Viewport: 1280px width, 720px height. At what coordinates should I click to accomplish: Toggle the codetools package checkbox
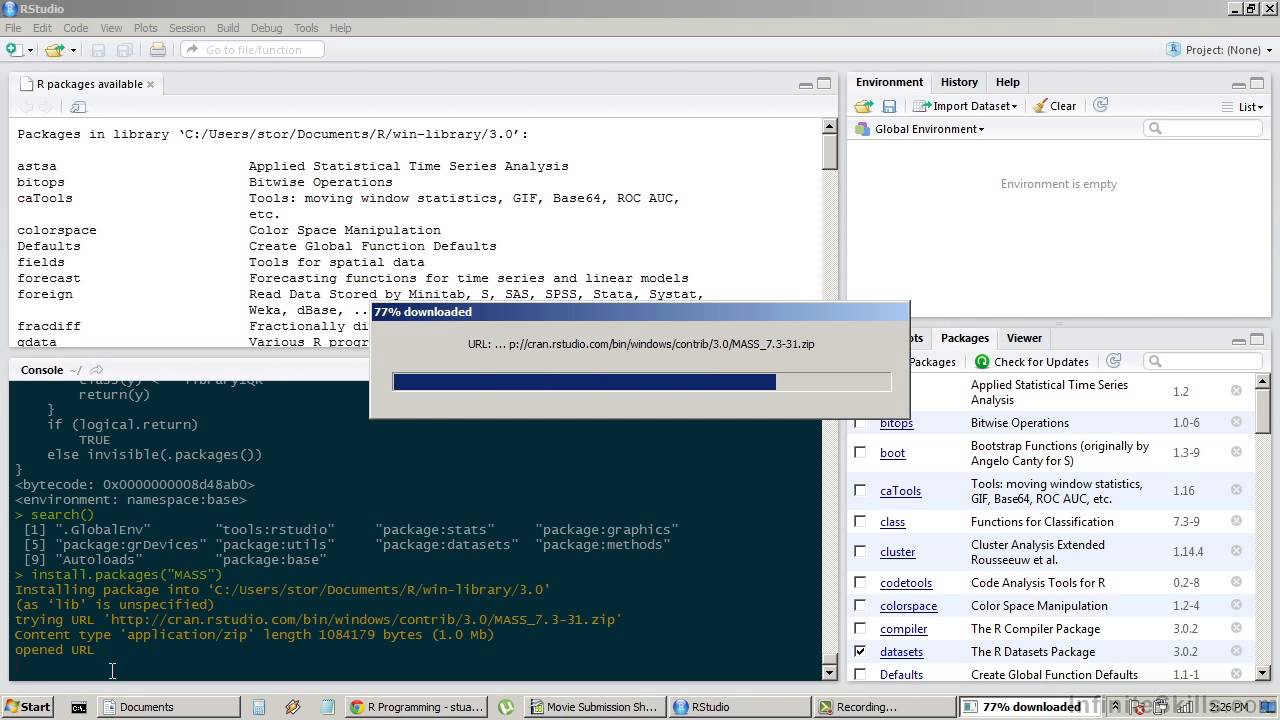click(x=860, y=583)
